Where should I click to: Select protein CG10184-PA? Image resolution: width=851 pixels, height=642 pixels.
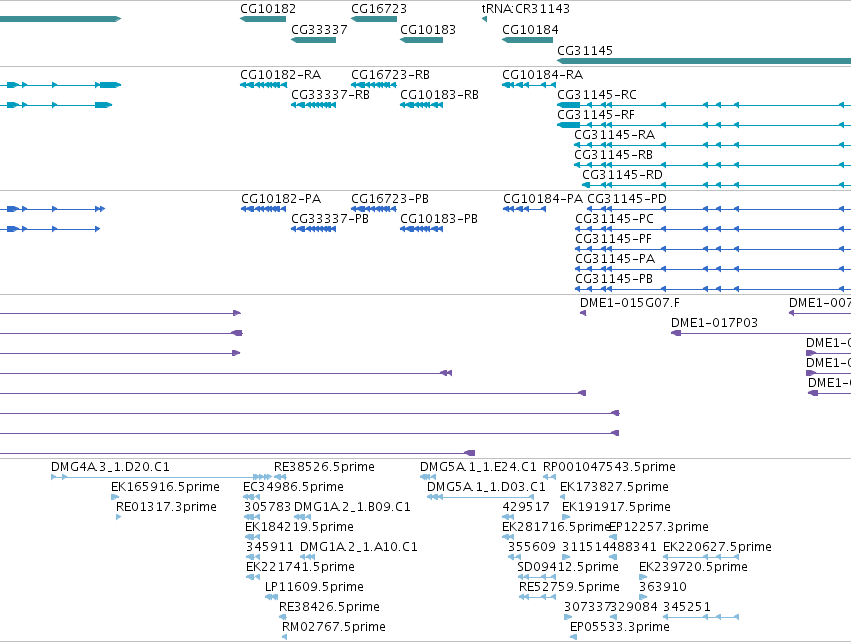click(x=543, y=199)
